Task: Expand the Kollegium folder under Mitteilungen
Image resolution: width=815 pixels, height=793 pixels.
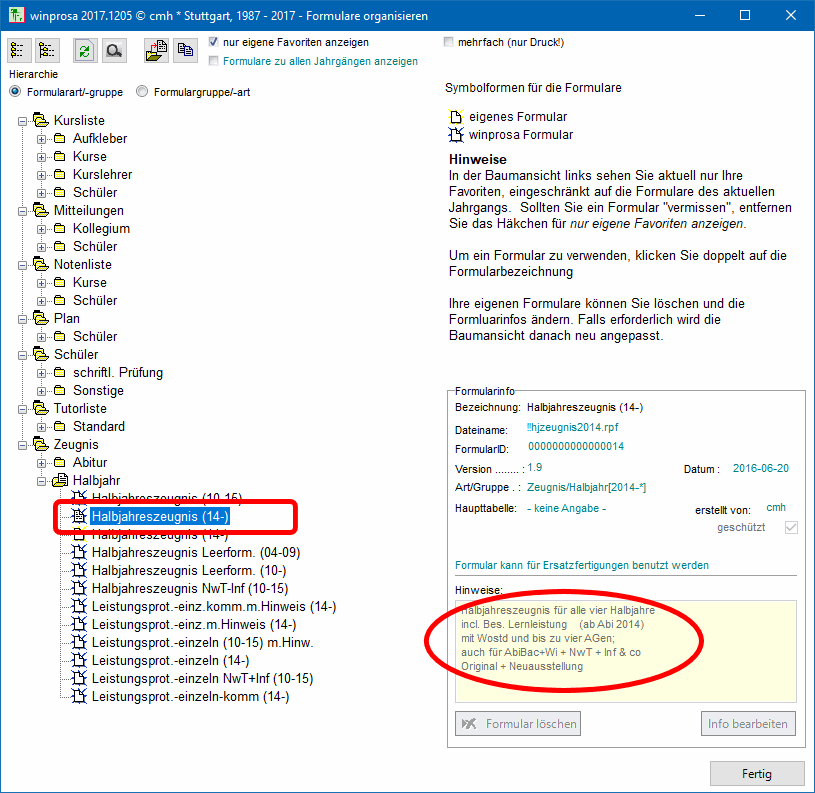Action: tap(42, 229)
